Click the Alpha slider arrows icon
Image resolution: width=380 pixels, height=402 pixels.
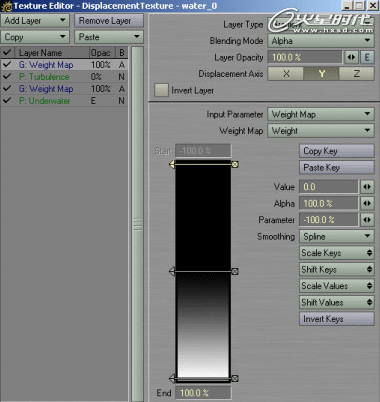pos(367,203)
